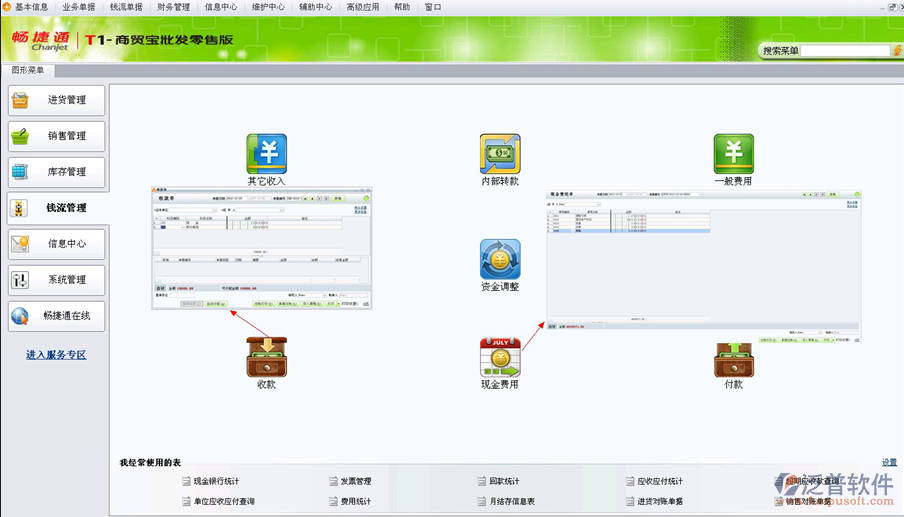Click the 搜索菜单 search input field
The image size is (904, 517).
tap(844, 51)
